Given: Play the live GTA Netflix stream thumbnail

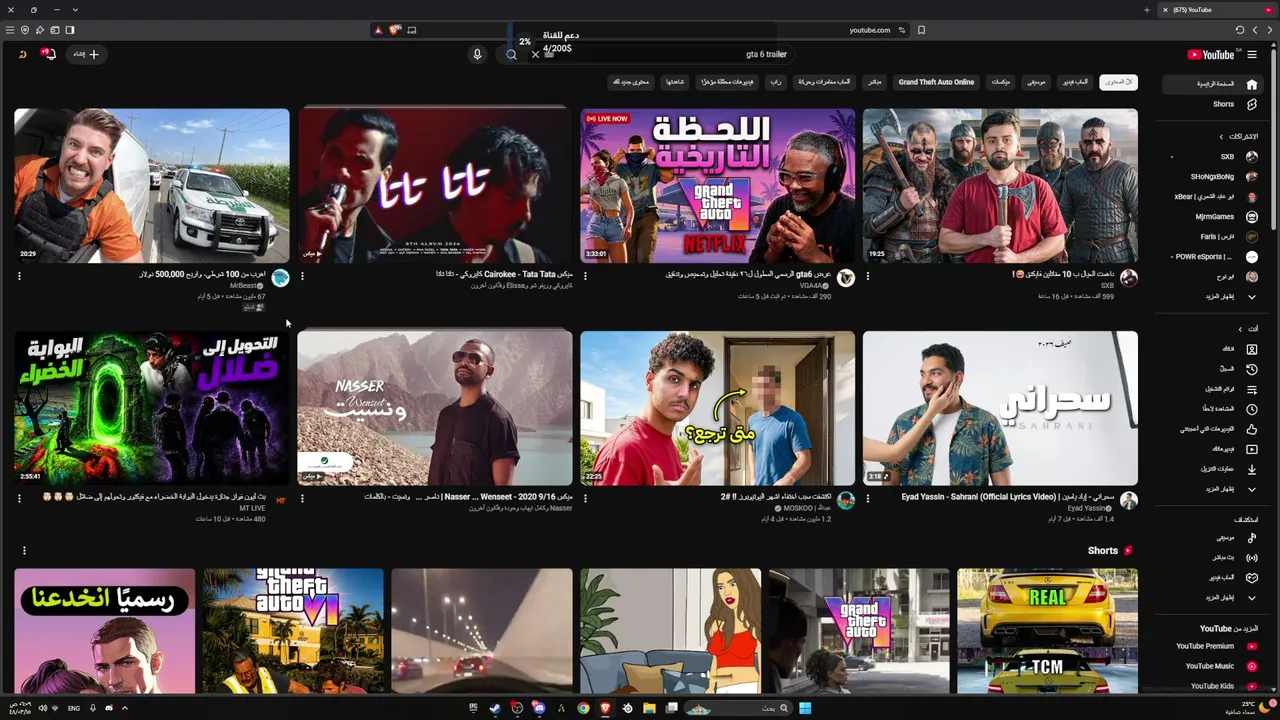Looking at the screenshot, I should point(718,186).
